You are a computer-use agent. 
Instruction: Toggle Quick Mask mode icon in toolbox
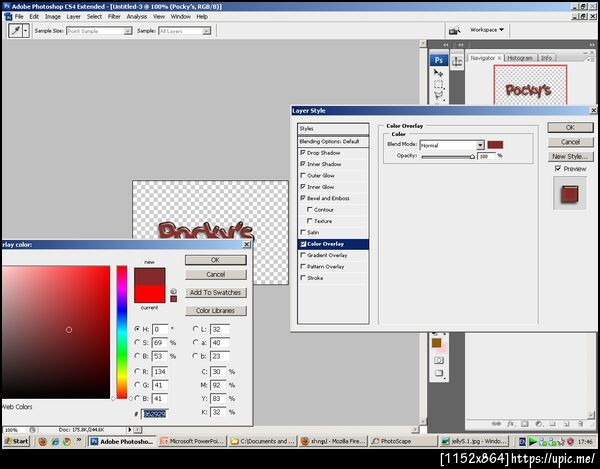439,360
